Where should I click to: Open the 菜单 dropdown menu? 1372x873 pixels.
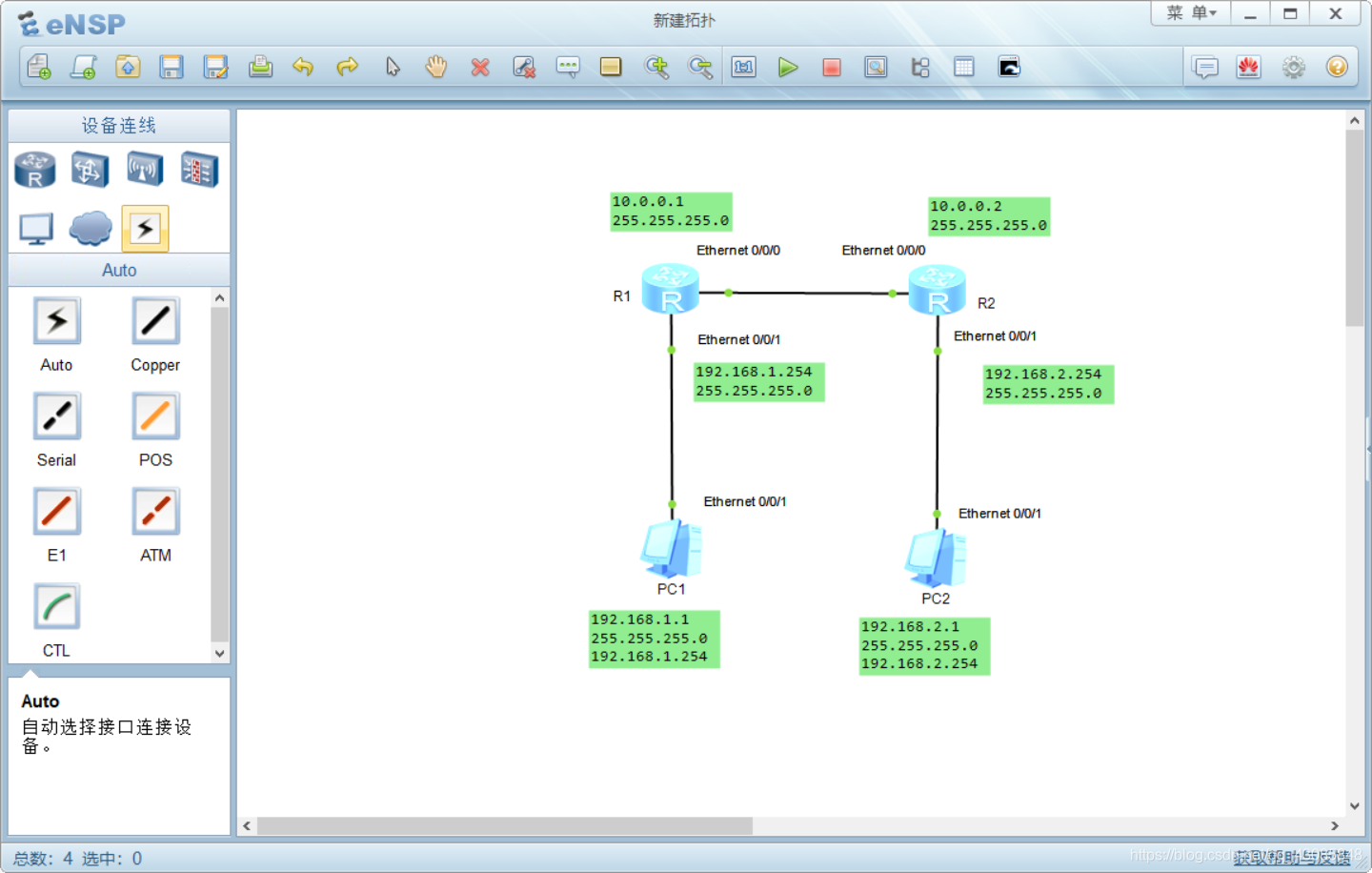[1191, 13]
